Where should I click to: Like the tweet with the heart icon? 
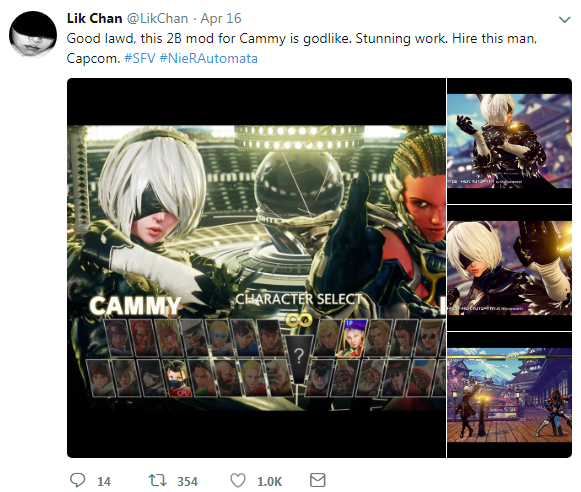pos(238,481)
